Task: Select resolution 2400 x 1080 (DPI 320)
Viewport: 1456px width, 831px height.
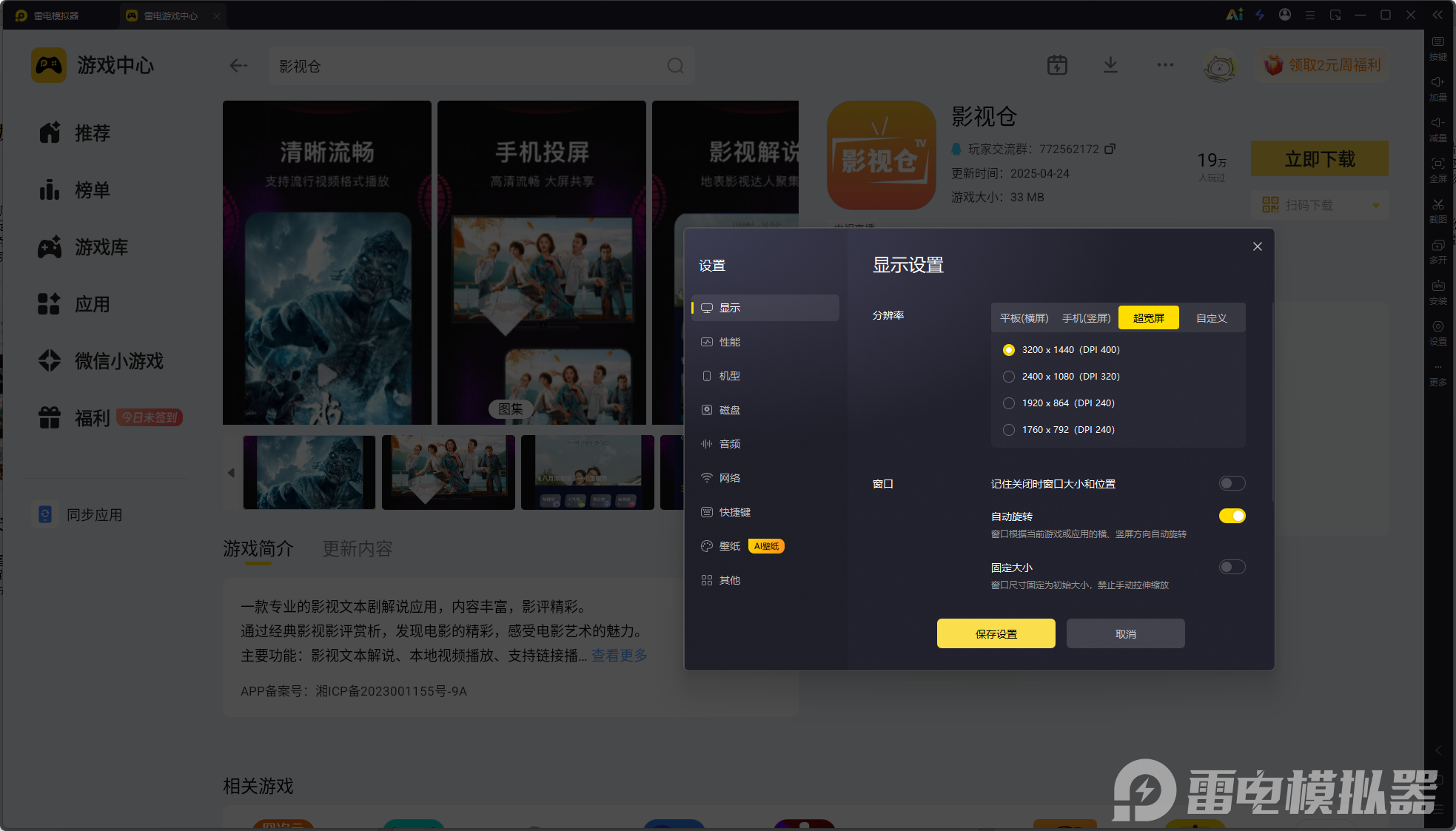Action: 1009,377
